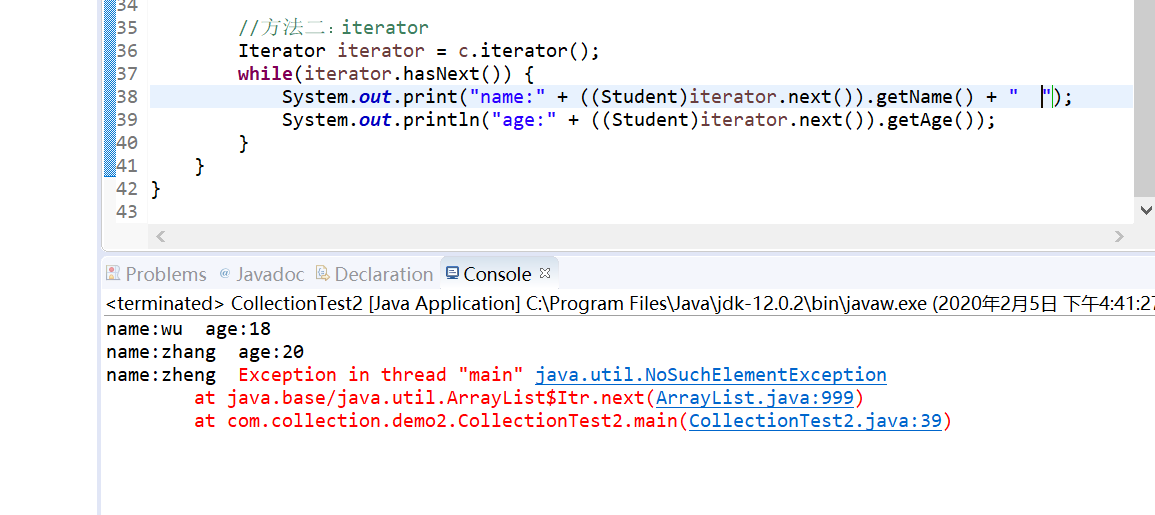Viewport: 1155px width, 515px height.
Task: Click 'println' on line 39
Action: pyautogui.click(x=442, y=119)
